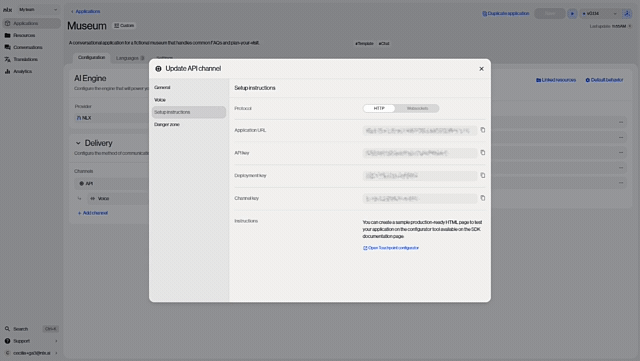Click the play test button
The height and width of the screenshot is (361, 640).
coord(572,13)
